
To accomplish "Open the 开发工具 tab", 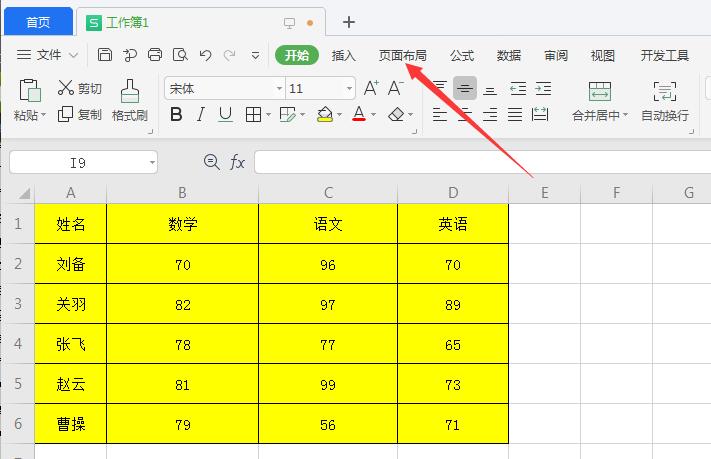I will click(665, 55).
